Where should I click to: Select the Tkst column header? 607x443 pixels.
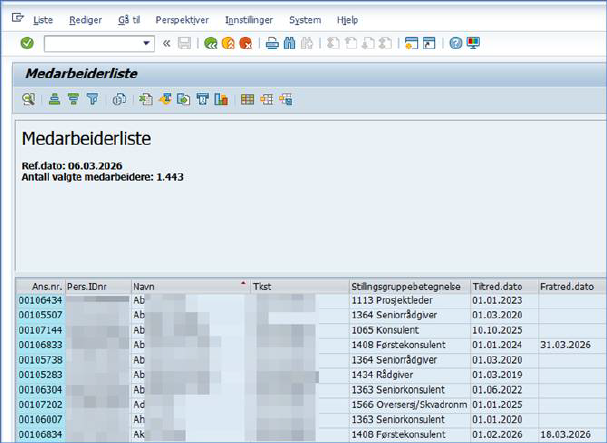(x=300, y=287)
